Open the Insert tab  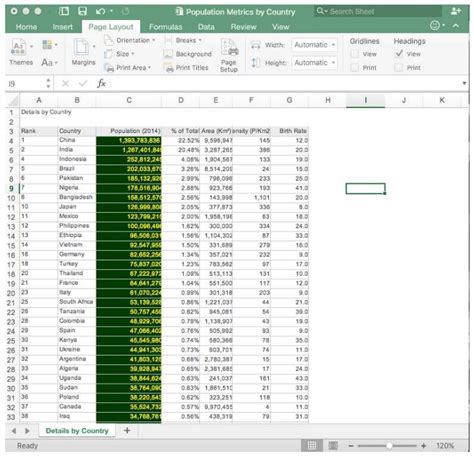click(x=62, y=27)
